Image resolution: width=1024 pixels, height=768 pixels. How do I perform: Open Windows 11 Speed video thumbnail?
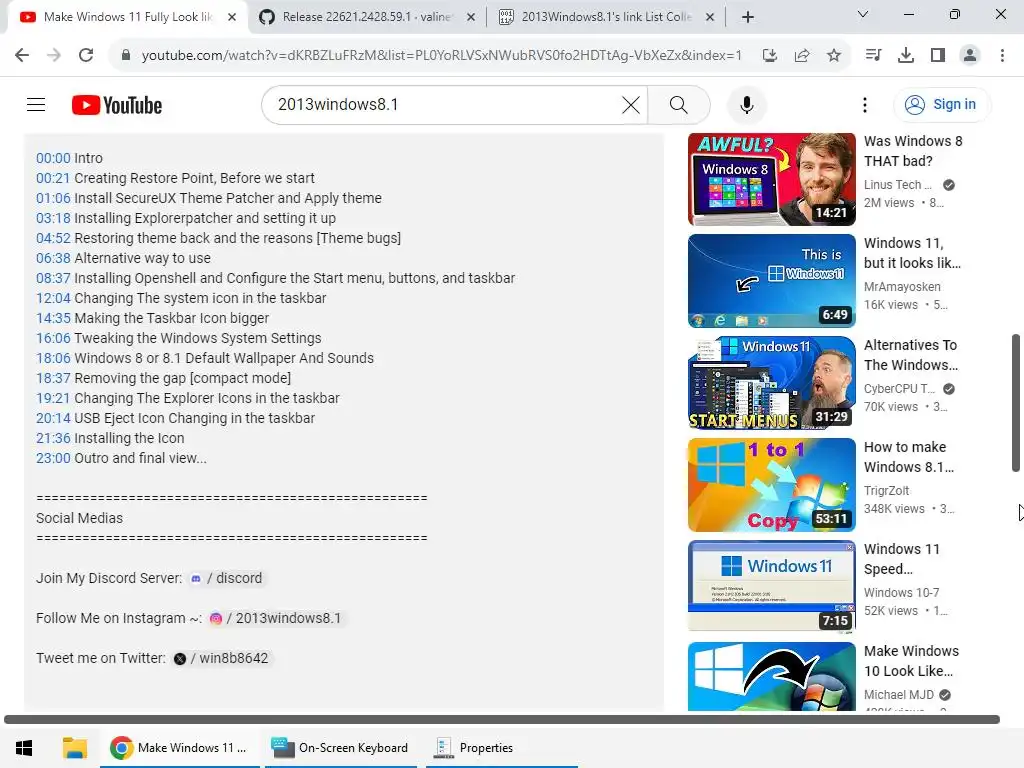click(x=771, y=586)
